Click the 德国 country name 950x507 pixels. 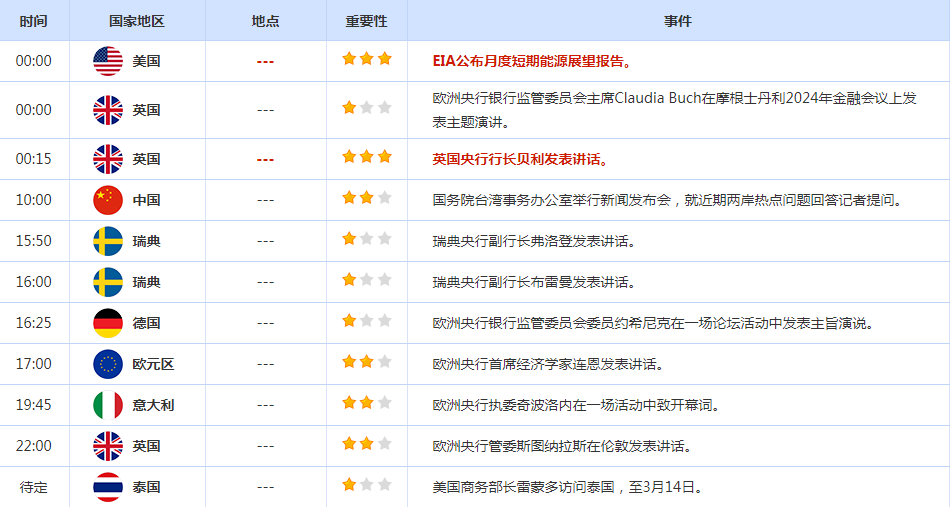pyautogui.click(x=147, y=323)
